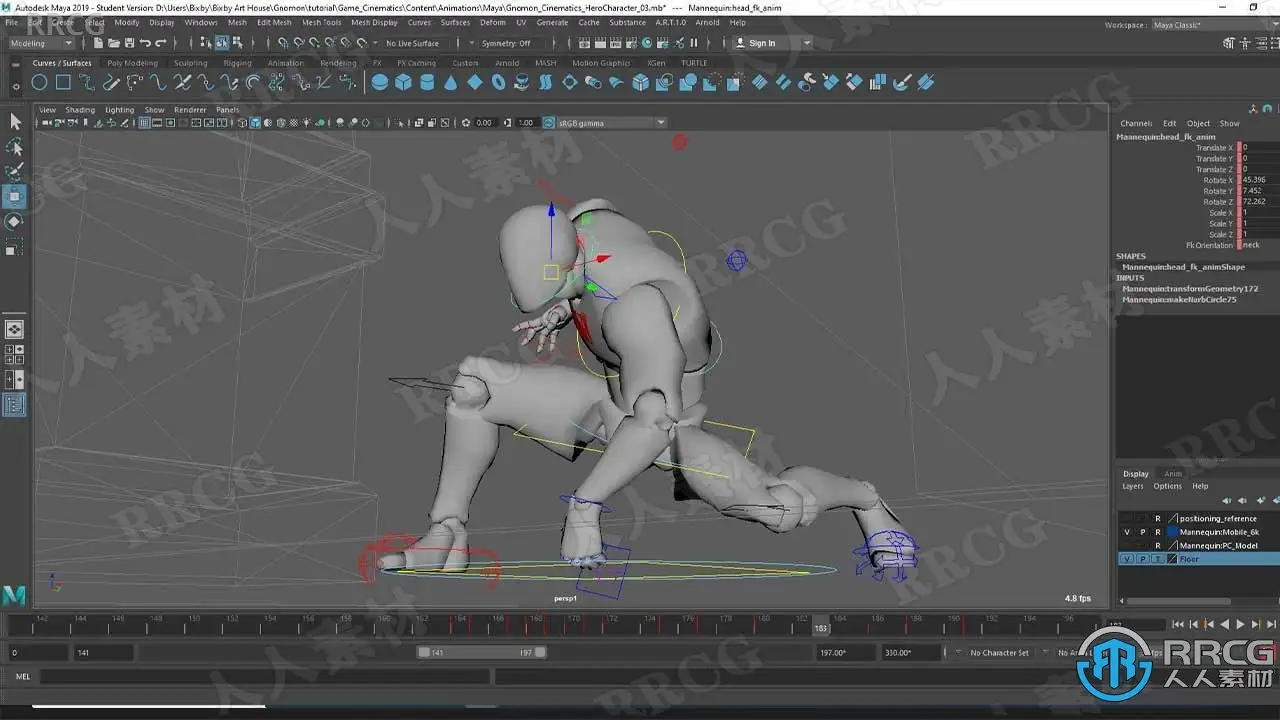Open the sRGB gamma view transform dropdown
This screenshot has height=720, width=1280.
click(611, 123)
